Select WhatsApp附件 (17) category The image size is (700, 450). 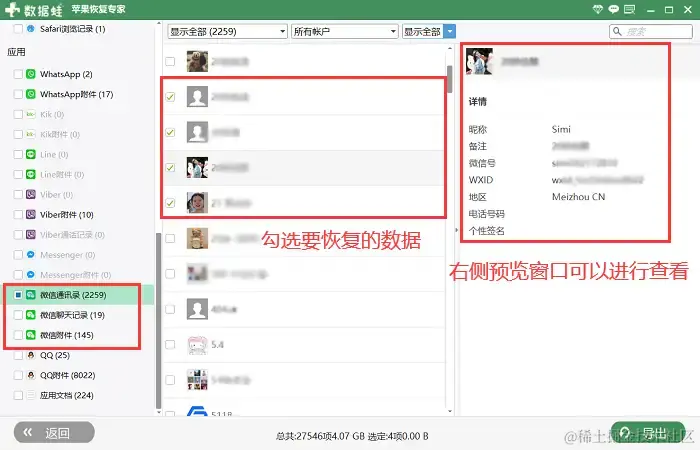pos(77,94)
